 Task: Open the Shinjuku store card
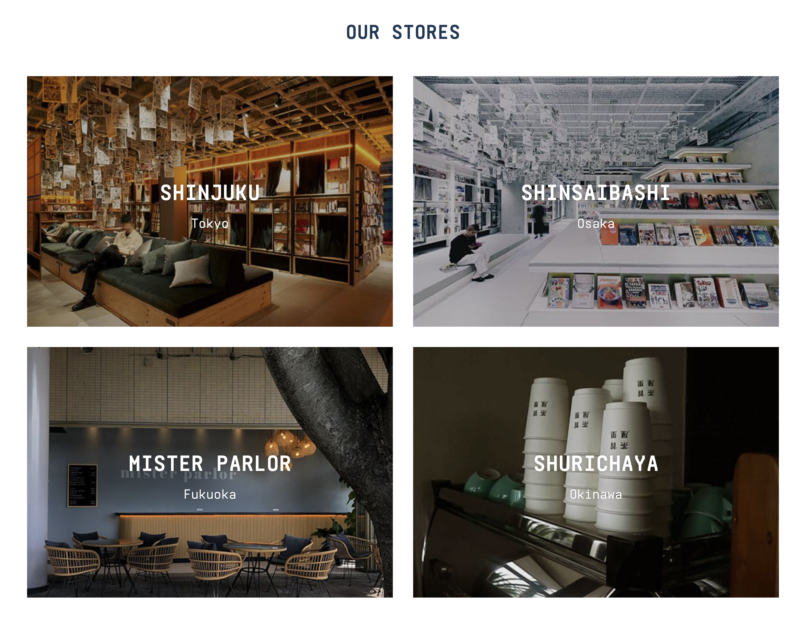(210, 201)
